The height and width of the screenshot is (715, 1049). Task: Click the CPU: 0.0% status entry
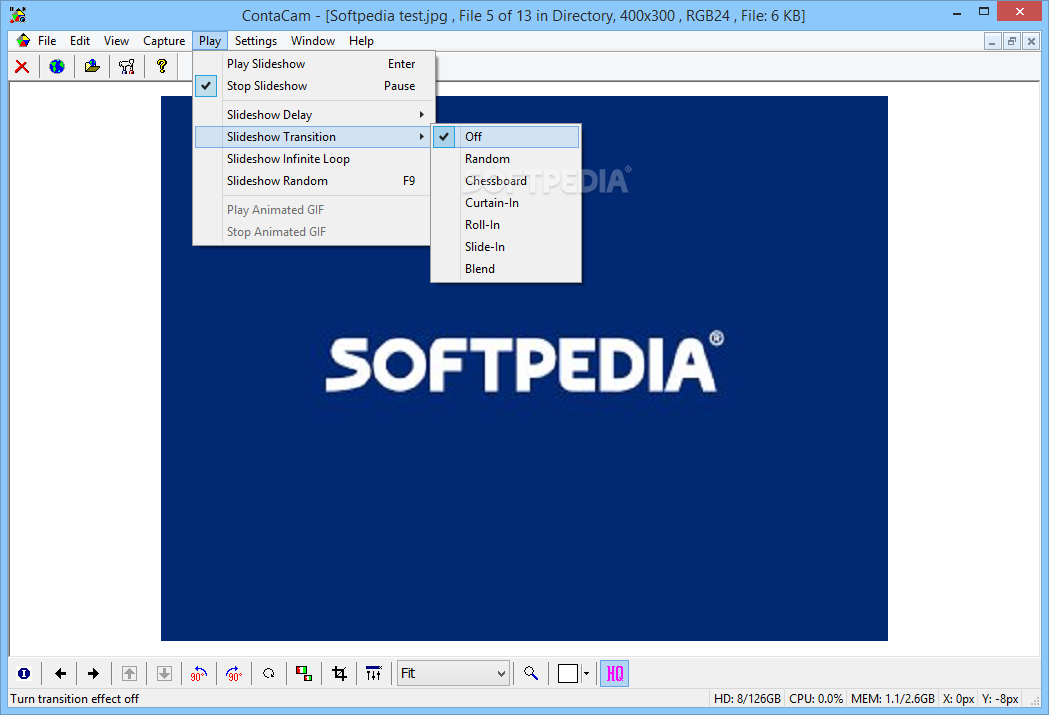click(x=816, y=699)
